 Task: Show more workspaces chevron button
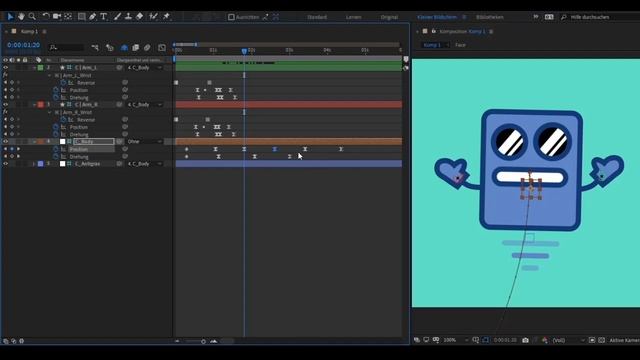point(536,17)
